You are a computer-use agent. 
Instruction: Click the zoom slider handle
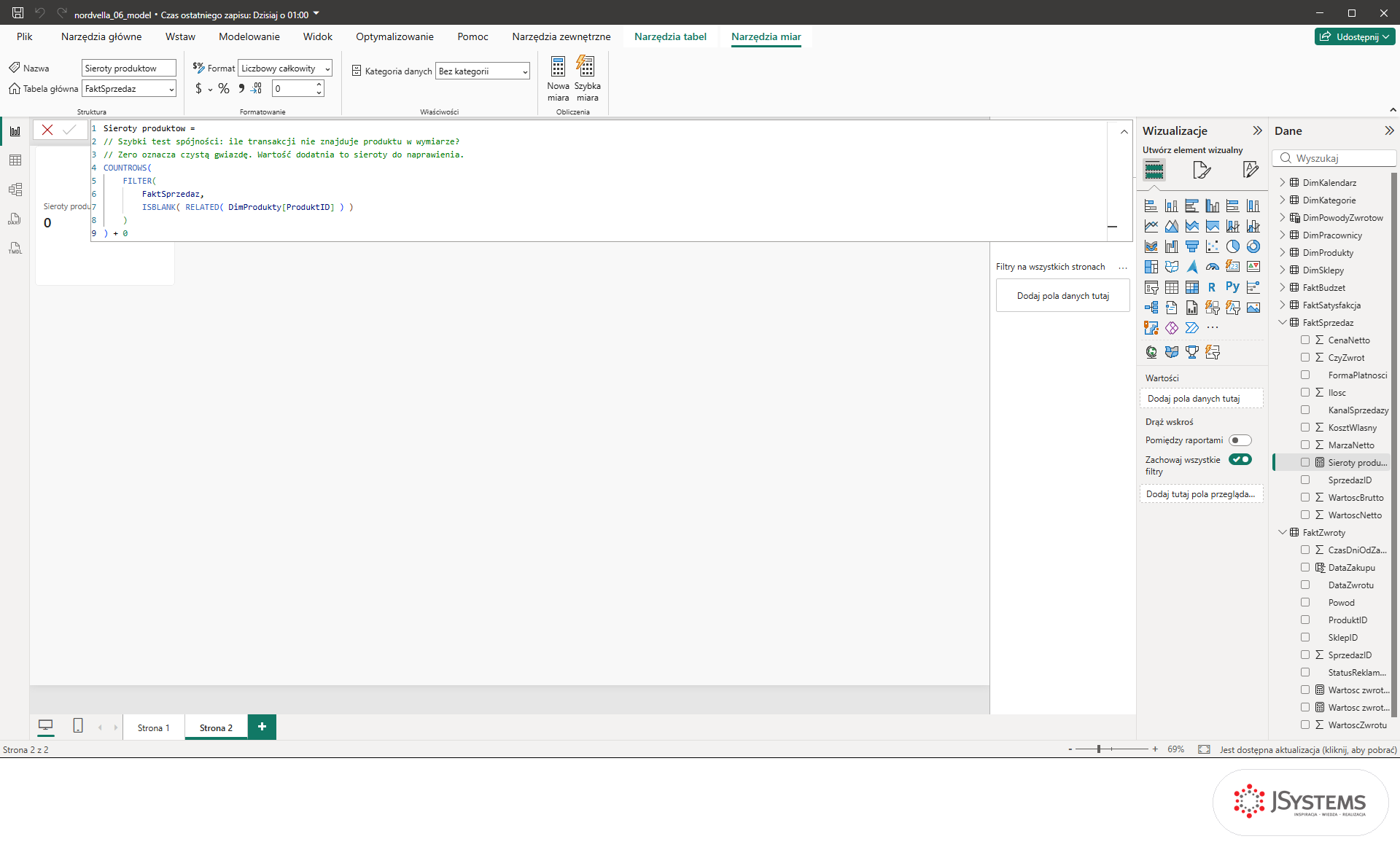coord(1099,749)
